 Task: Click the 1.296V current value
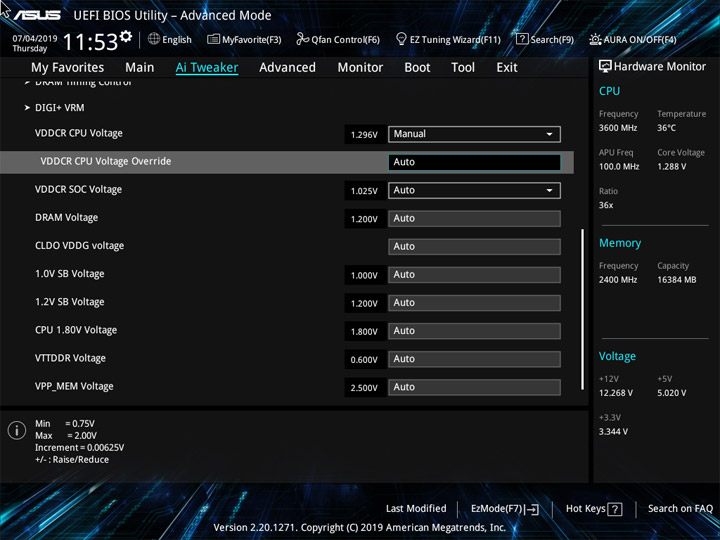[364, 135]
